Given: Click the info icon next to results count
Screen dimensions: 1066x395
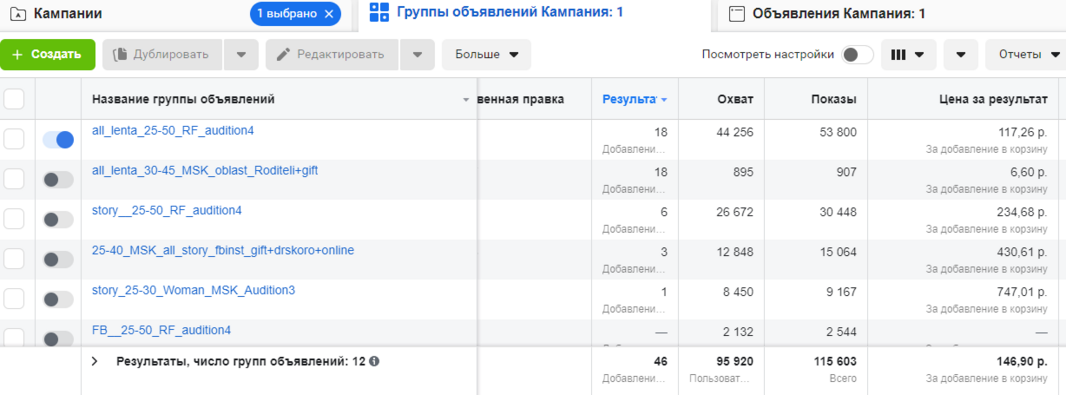Looking at the screenshot, I should tap(375, 361).
